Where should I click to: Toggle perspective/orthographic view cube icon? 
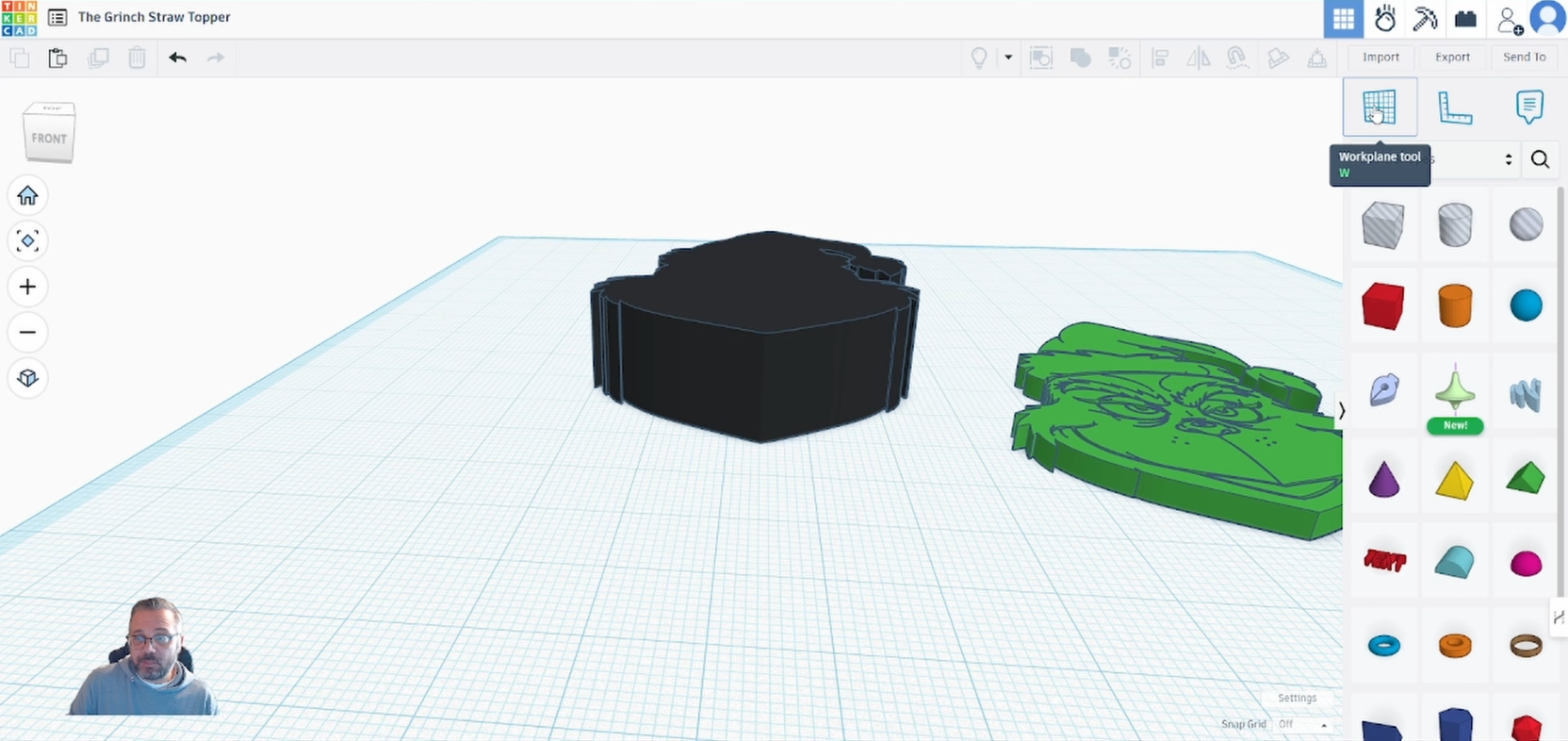(27, 378)
